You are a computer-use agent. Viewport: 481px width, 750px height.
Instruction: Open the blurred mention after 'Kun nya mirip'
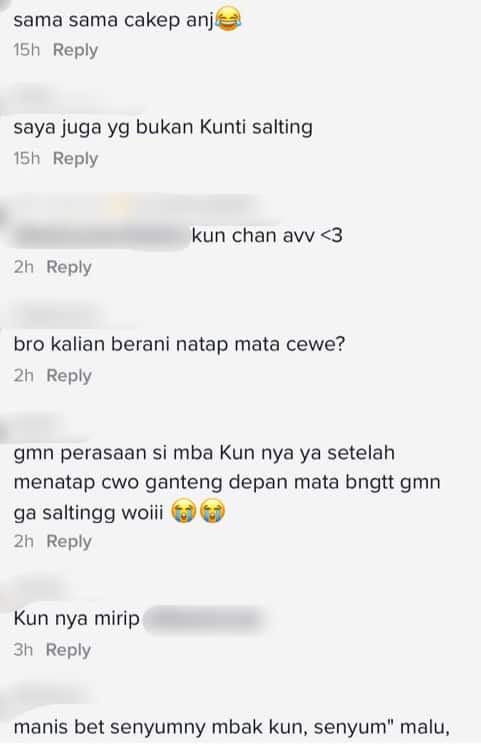(x=203, y=619)
